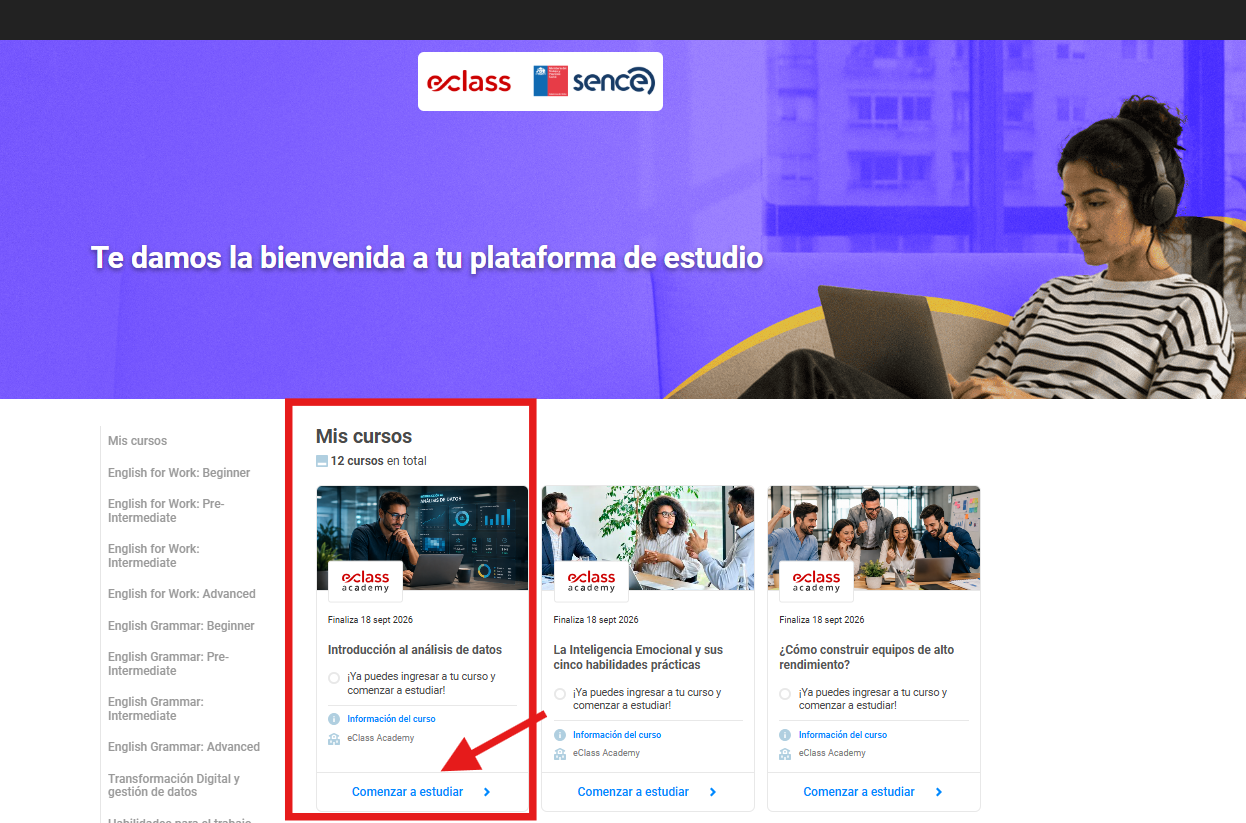Click the academy icon under La Inteligencia Emocional
Viewport: 1246px width, 823px height.
click(560, 753)
